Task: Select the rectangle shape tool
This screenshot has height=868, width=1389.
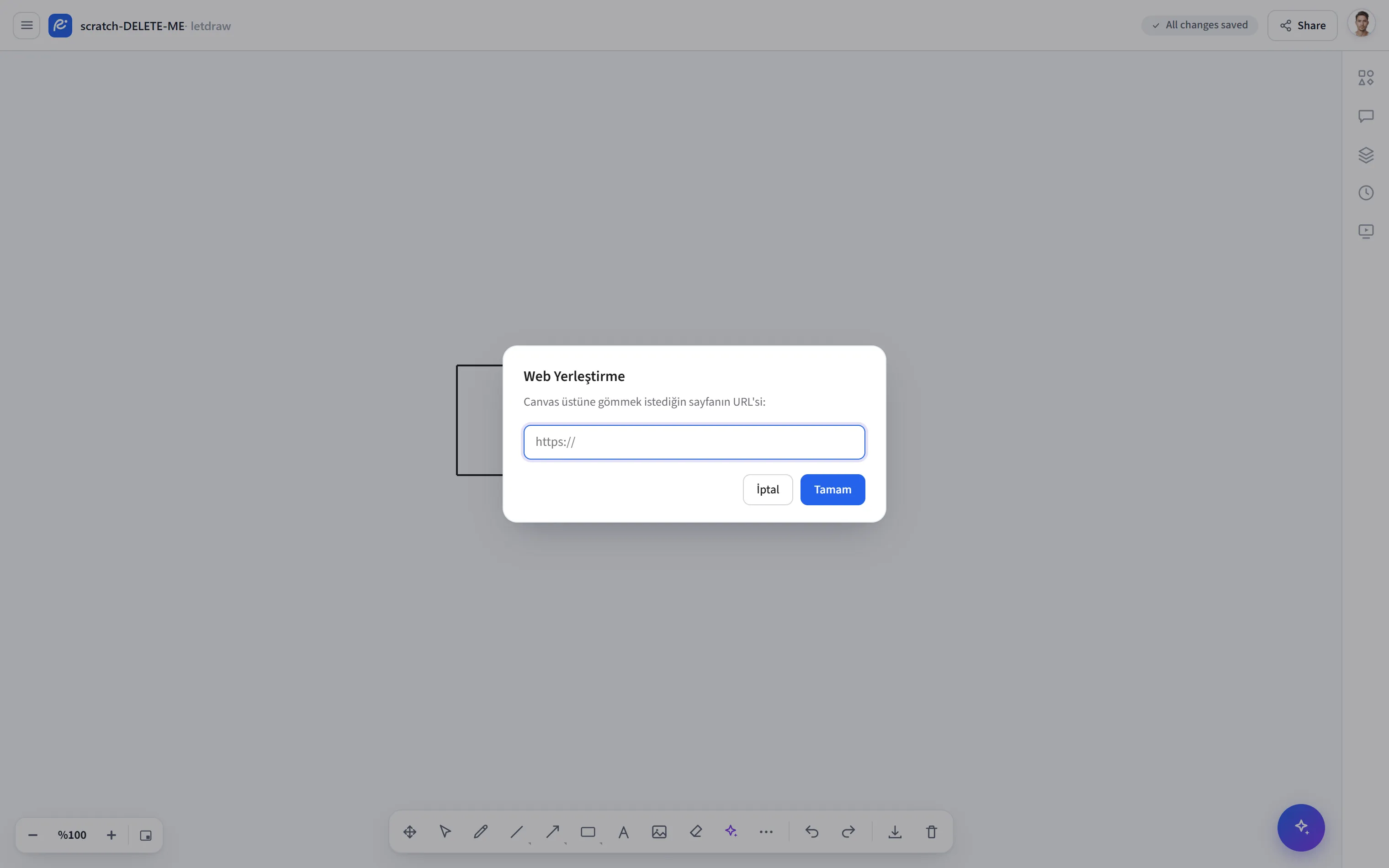Action: pos(588,832)
